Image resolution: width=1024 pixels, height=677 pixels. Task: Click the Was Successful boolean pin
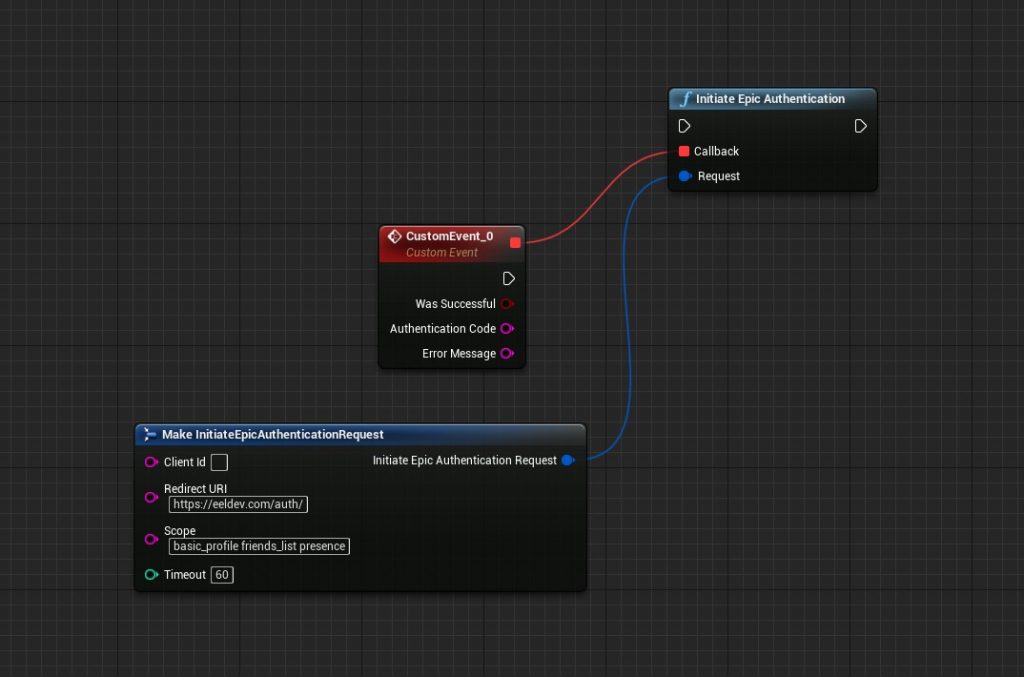tap(507, 304)
